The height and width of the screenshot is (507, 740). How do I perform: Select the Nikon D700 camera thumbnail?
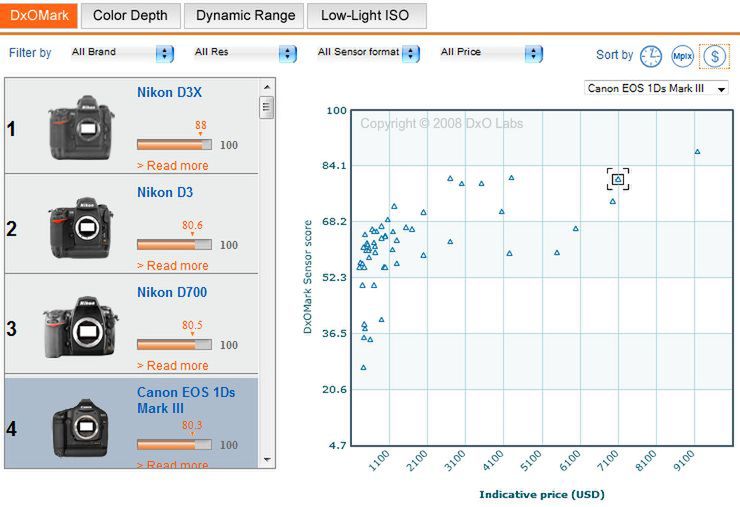click(x=80, y=327)
